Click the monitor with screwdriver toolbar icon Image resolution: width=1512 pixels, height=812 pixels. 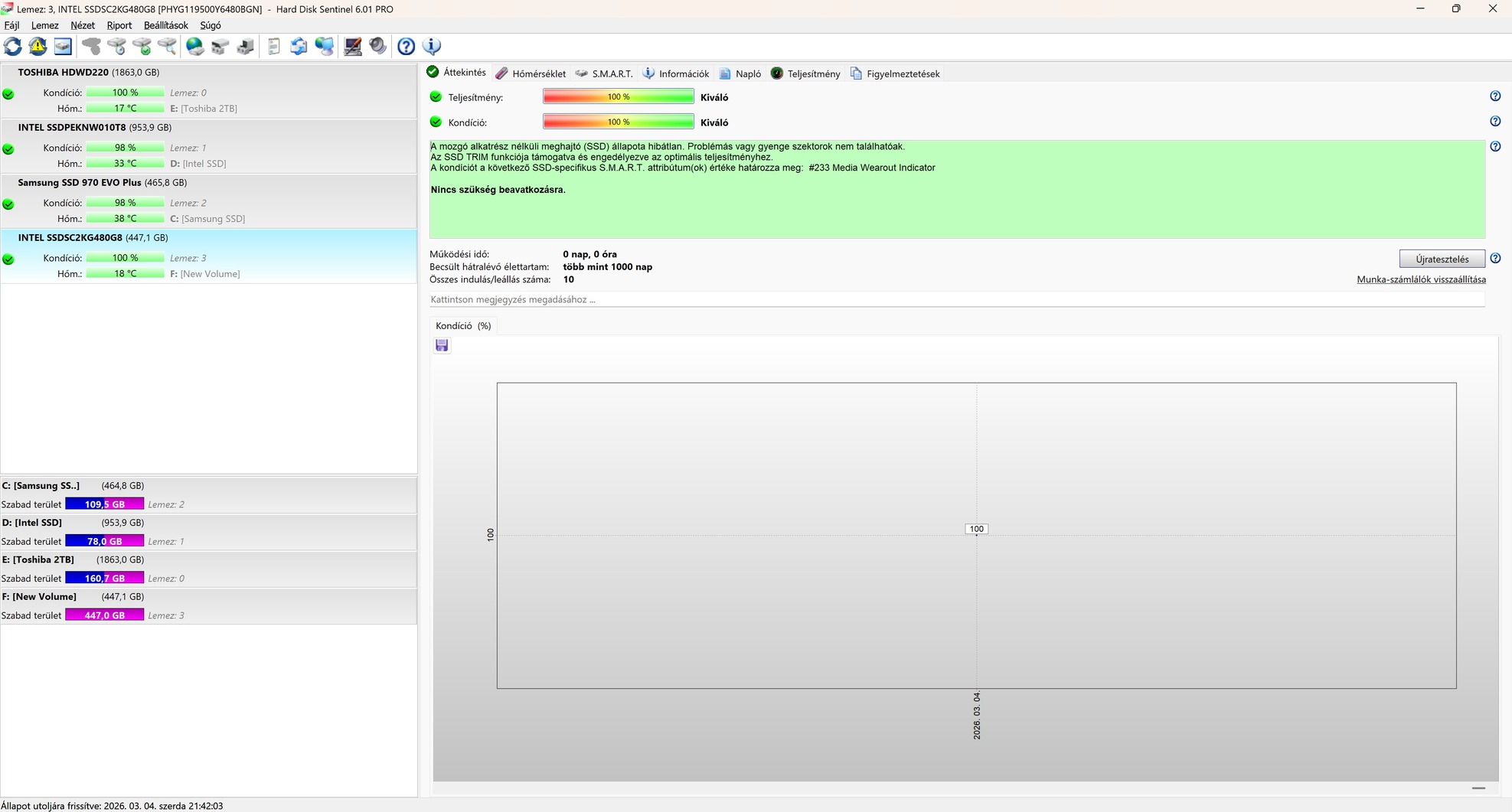pos(352,47)
